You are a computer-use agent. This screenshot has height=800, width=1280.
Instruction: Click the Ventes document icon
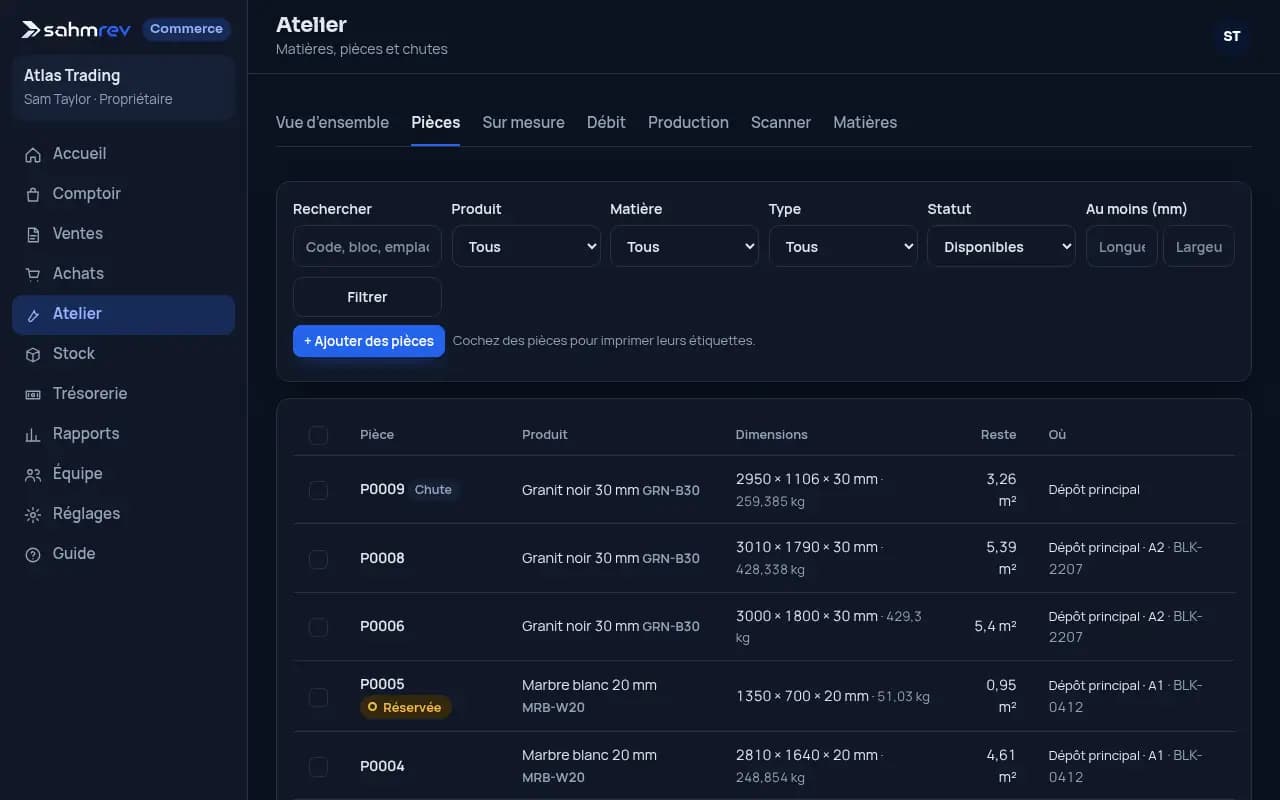tap(33, 234)
